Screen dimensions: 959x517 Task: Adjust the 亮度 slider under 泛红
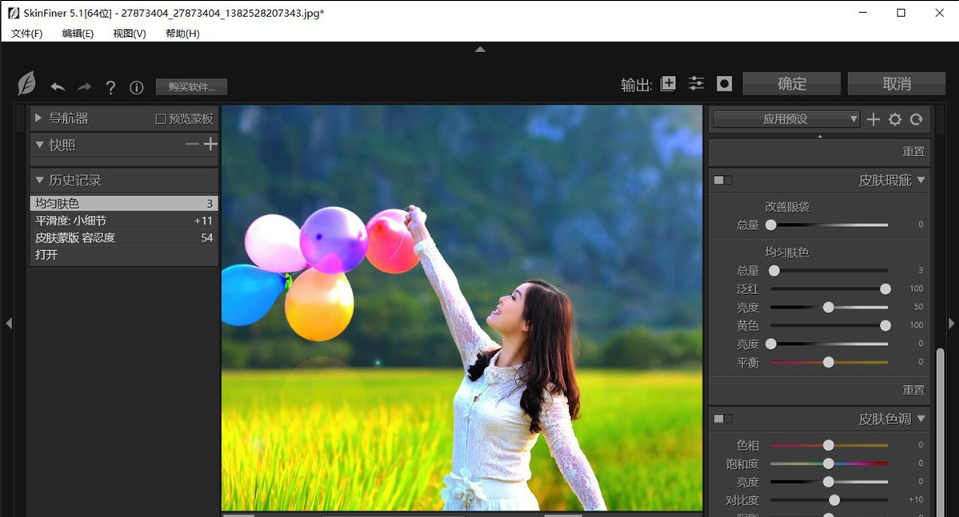[829, 307]
